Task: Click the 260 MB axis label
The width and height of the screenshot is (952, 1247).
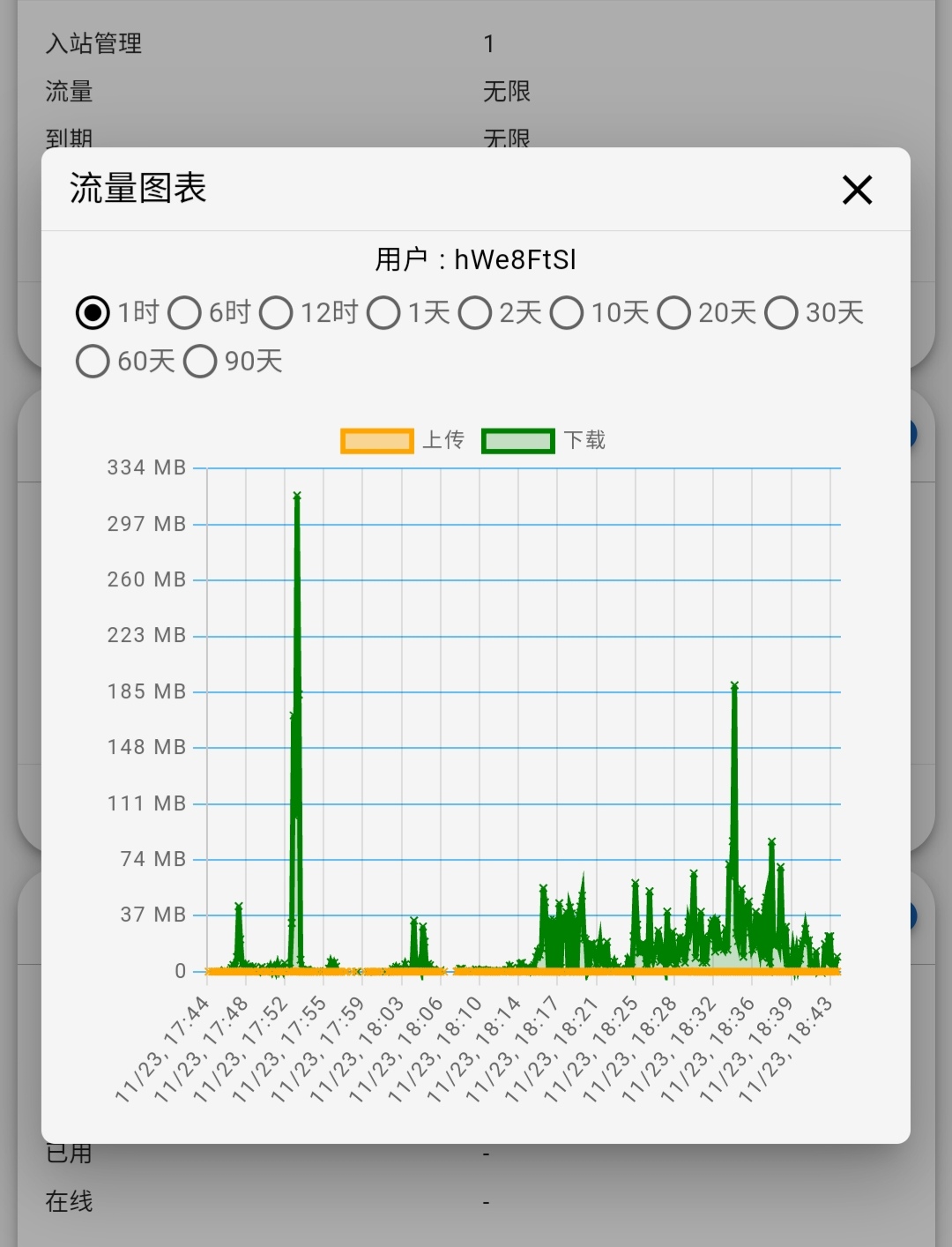Action: click(x=147, y=579)
